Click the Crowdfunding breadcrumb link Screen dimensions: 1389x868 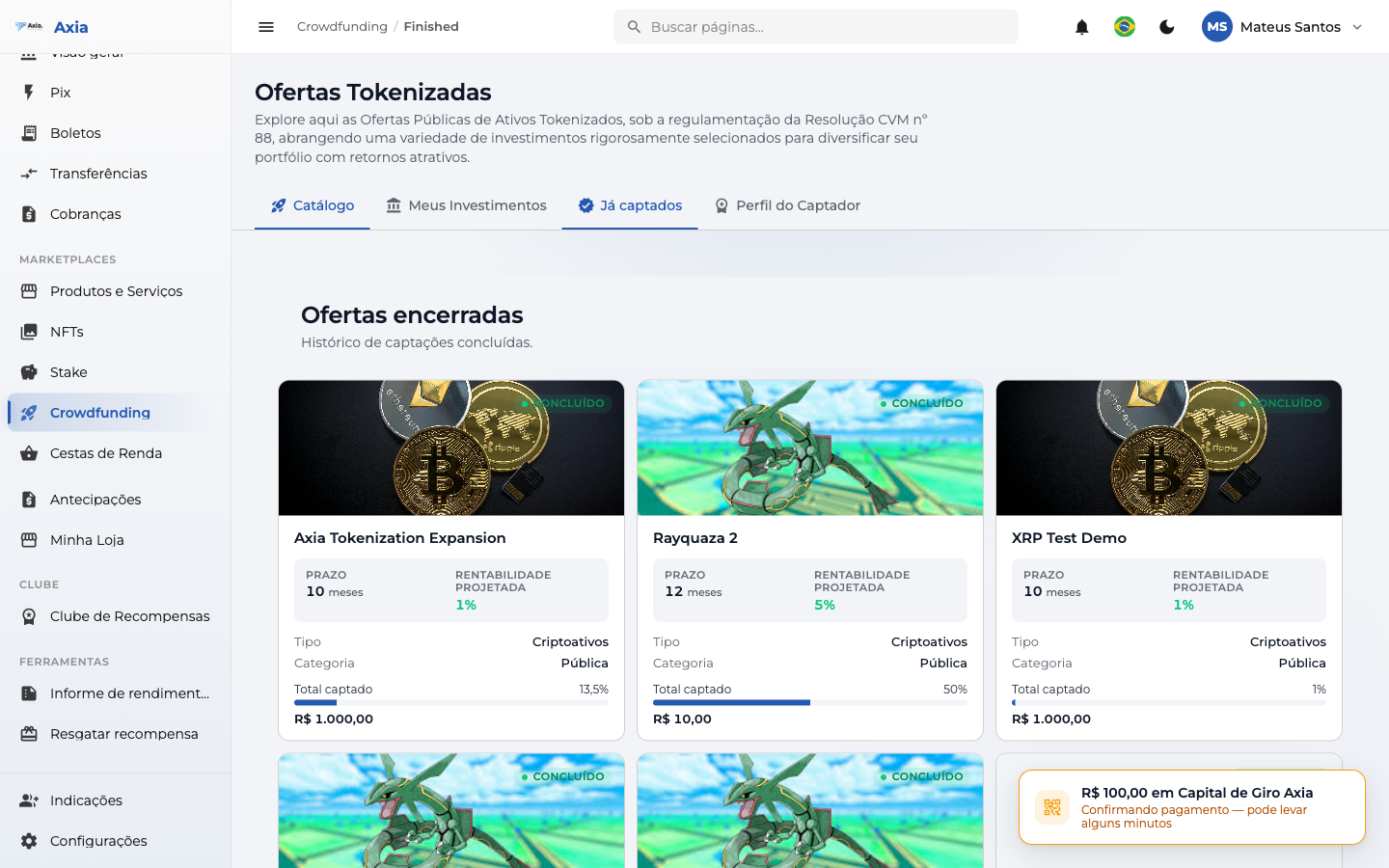[x=342, y=27]
